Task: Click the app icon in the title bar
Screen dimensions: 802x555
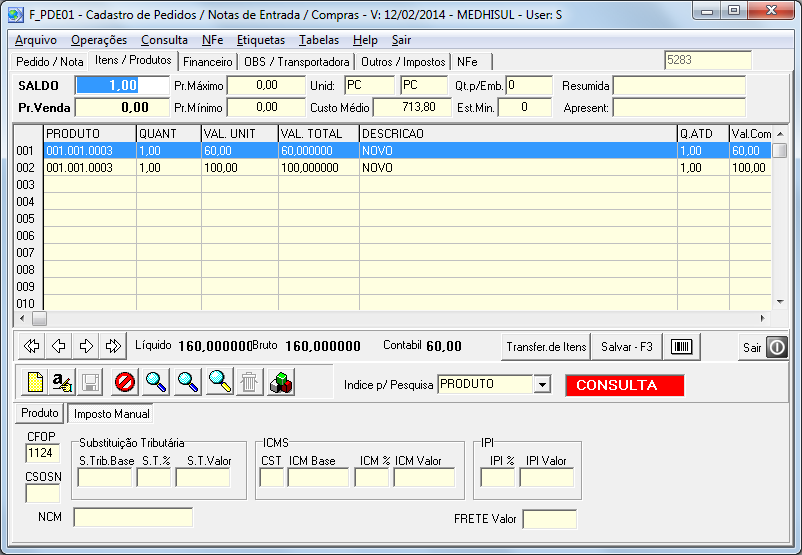Action: pos(16,14)
